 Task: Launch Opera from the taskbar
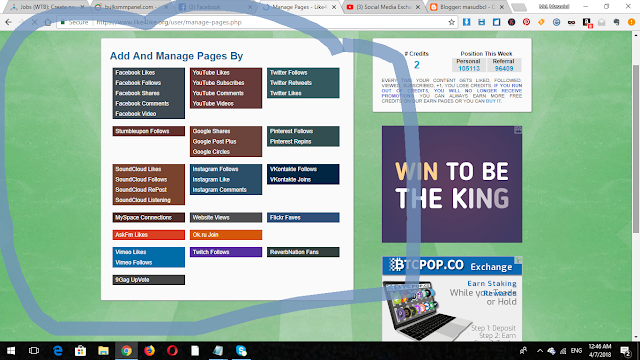(x=172, y=351)
